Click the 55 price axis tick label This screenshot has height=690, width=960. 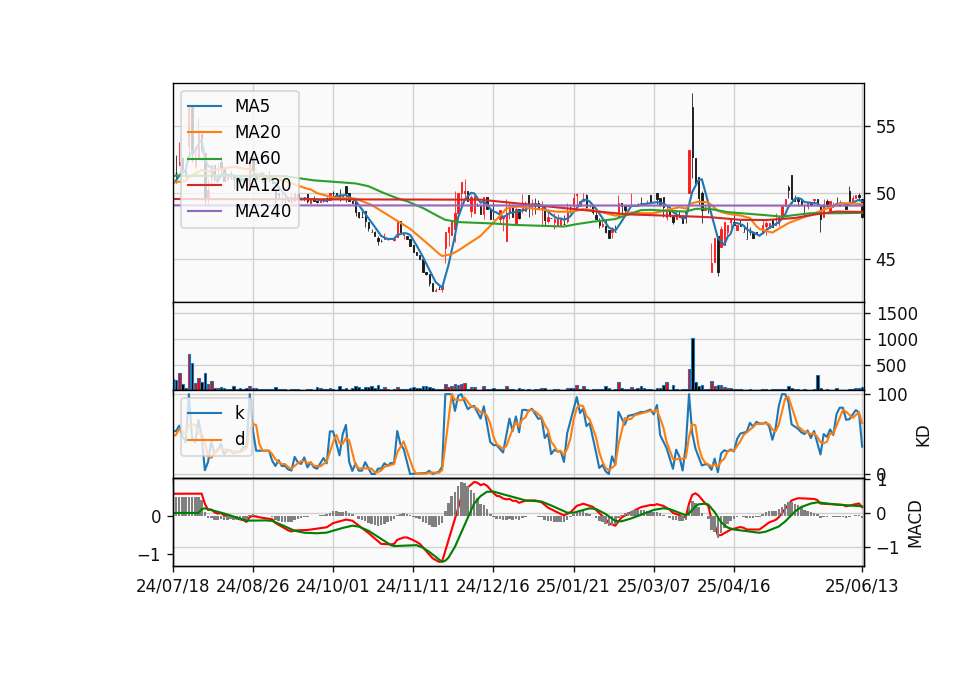click(x=886, y=127)
